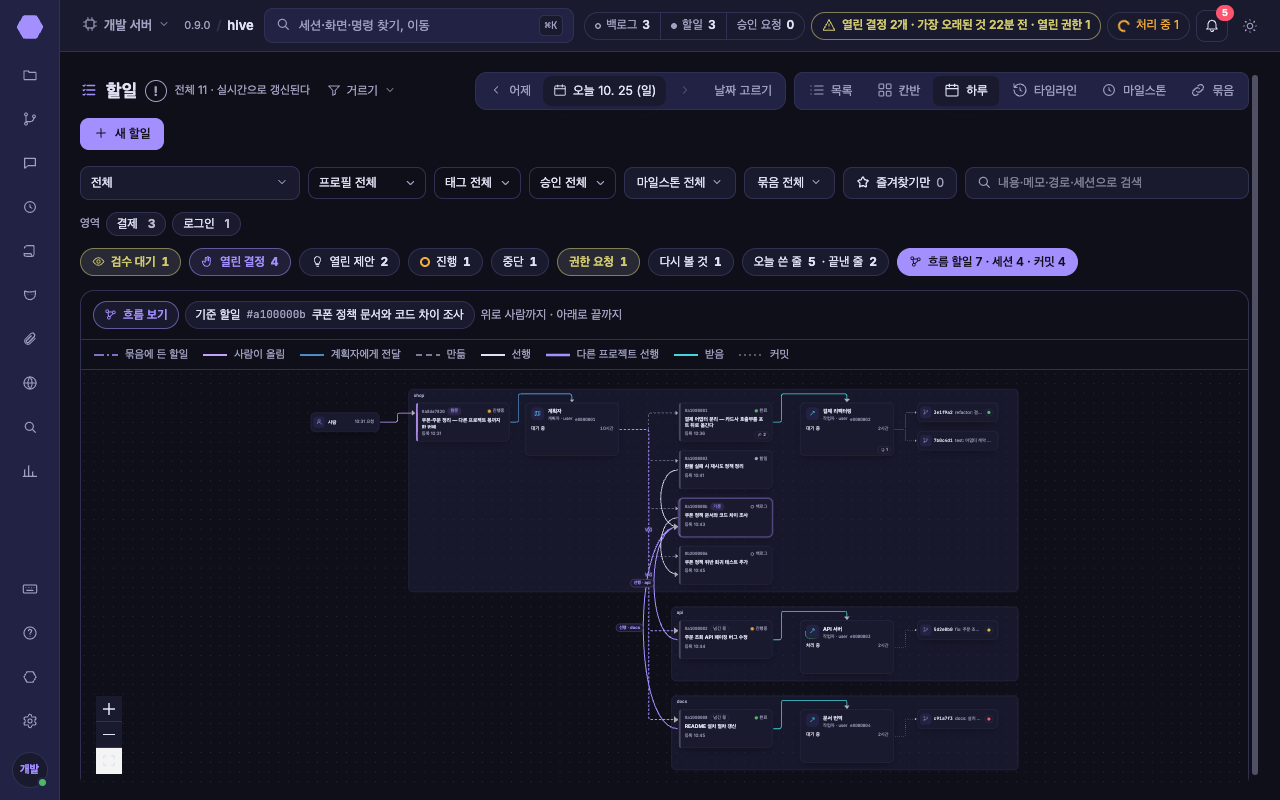Click the 새 할일 button
1280x800 pixels.
tap(122, 134)
